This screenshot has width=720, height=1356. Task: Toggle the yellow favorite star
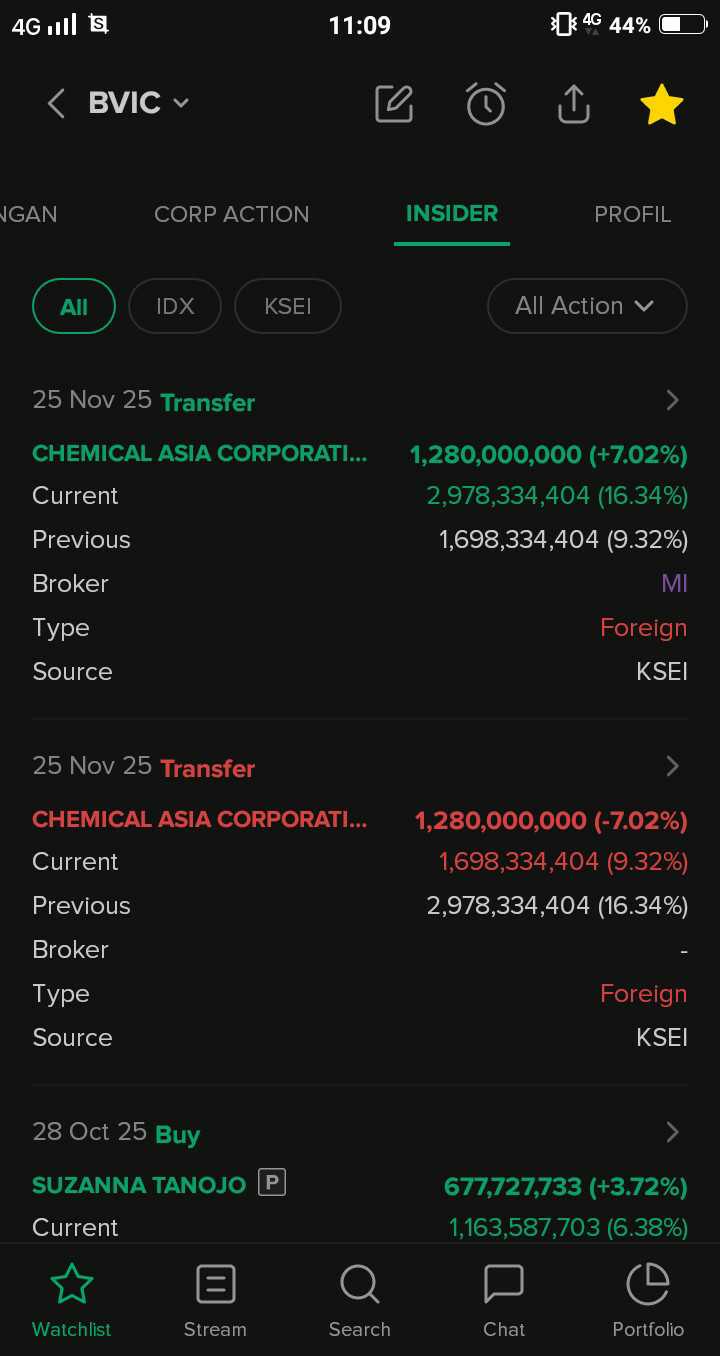662,104
